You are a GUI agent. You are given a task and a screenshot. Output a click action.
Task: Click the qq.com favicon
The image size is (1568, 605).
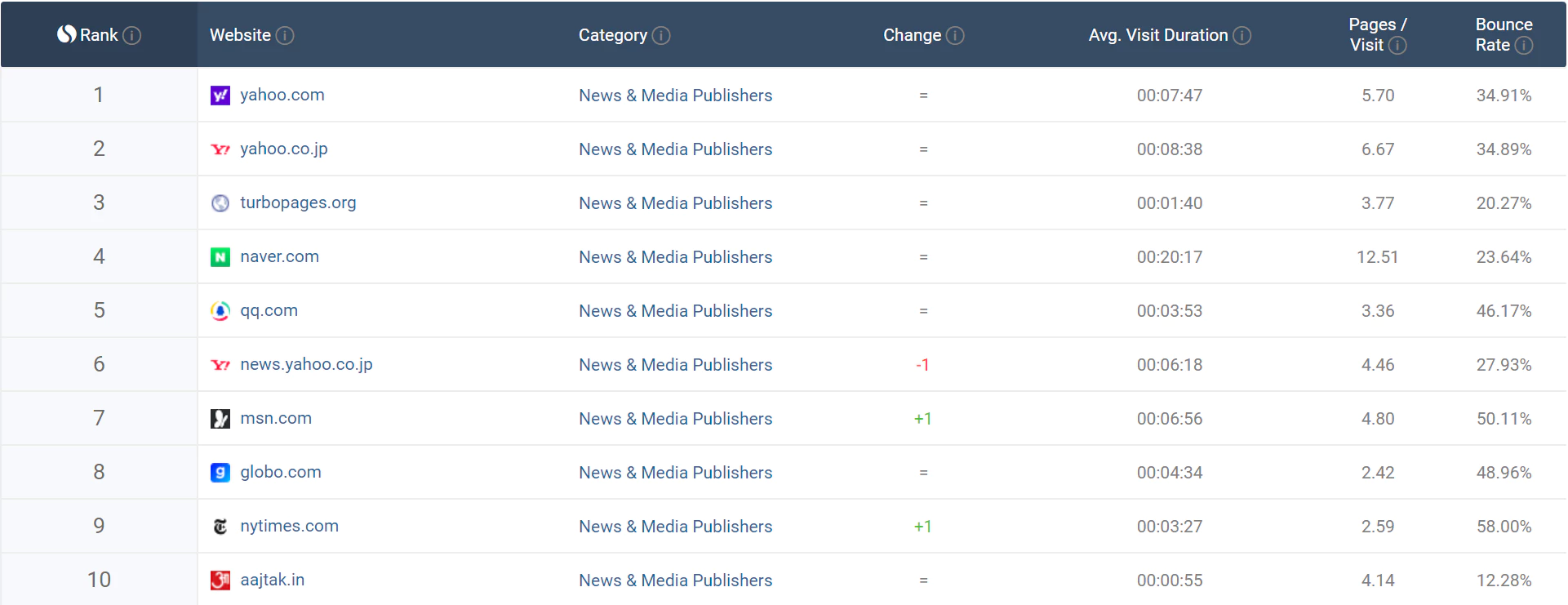(x=220, y=311)
